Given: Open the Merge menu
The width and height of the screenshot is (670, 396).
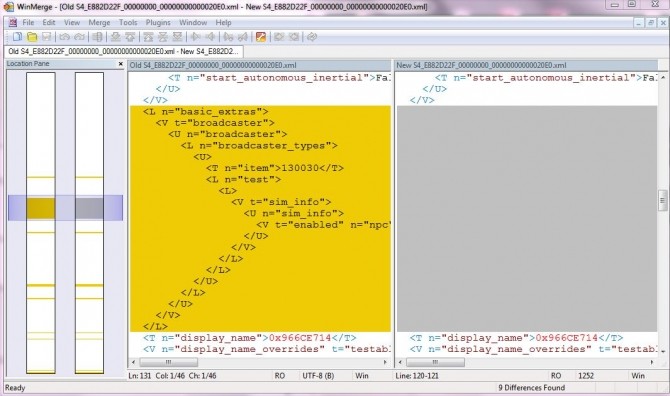Looking at the screenshot, I should (x=99, y=22).
